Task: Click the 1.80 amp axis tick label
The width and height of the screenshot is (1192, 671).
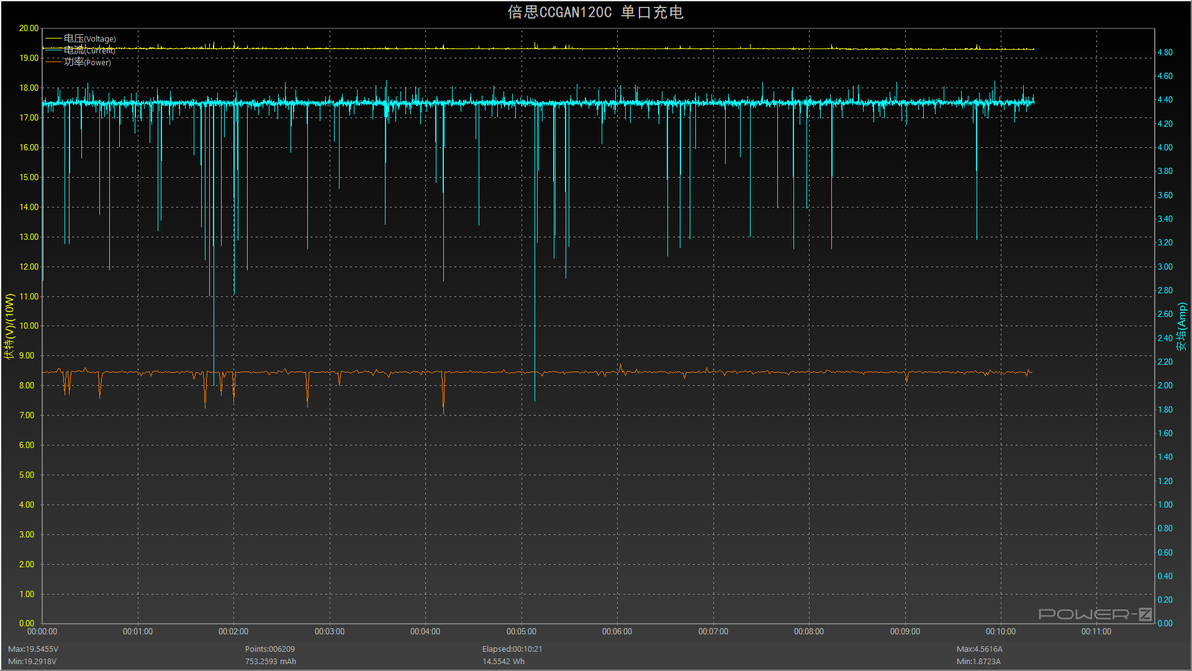Action: click(x=1165, y=410)
